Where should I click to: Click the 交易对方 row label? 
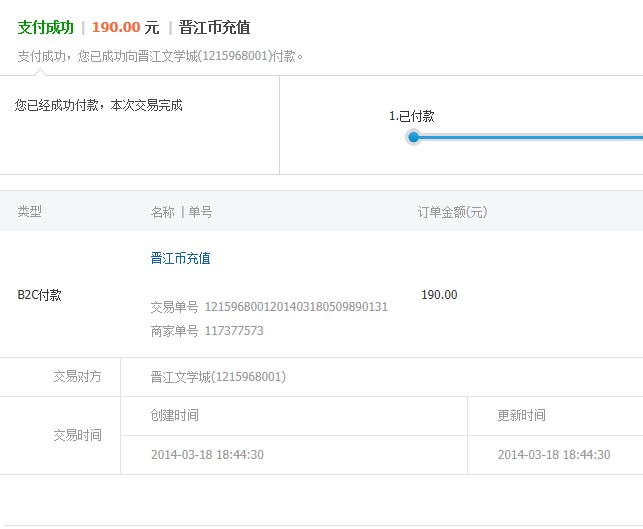tap(77, 376)
